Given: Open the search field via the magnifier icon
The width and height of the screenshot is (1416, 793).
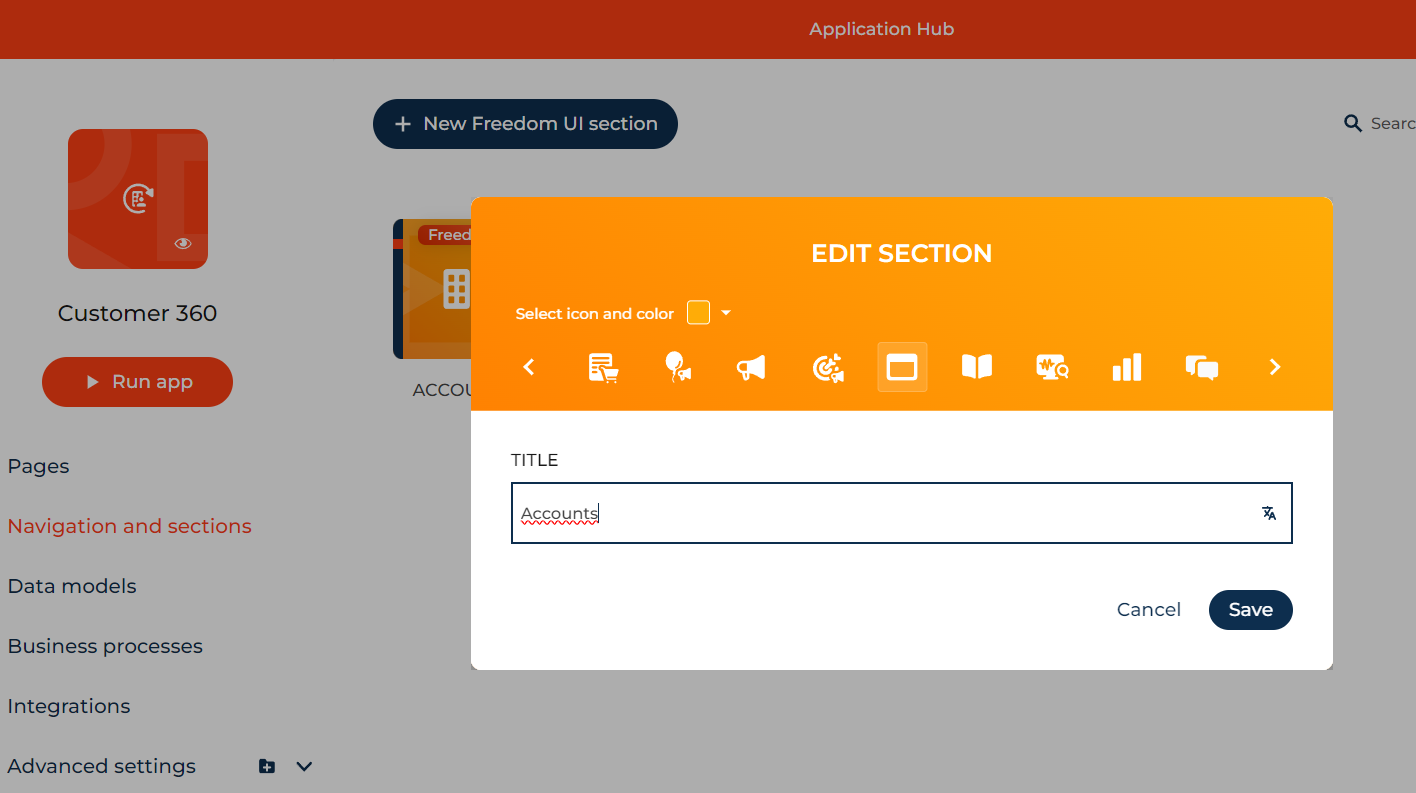Looking at the screenshot, I should (1353, 123).
